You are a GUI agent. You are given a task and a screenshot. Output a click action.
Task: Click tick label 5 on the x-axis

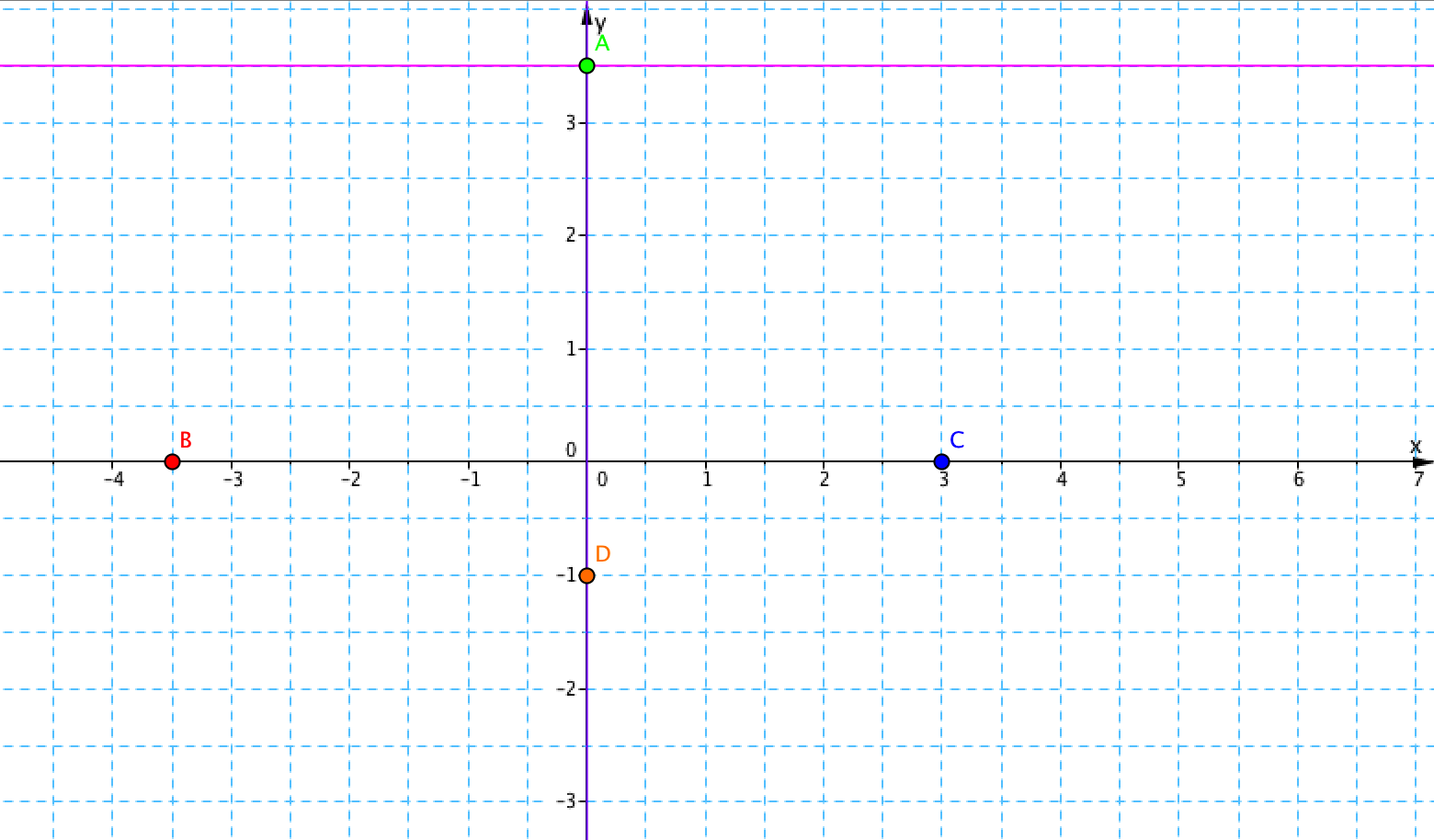[1180, 480]
